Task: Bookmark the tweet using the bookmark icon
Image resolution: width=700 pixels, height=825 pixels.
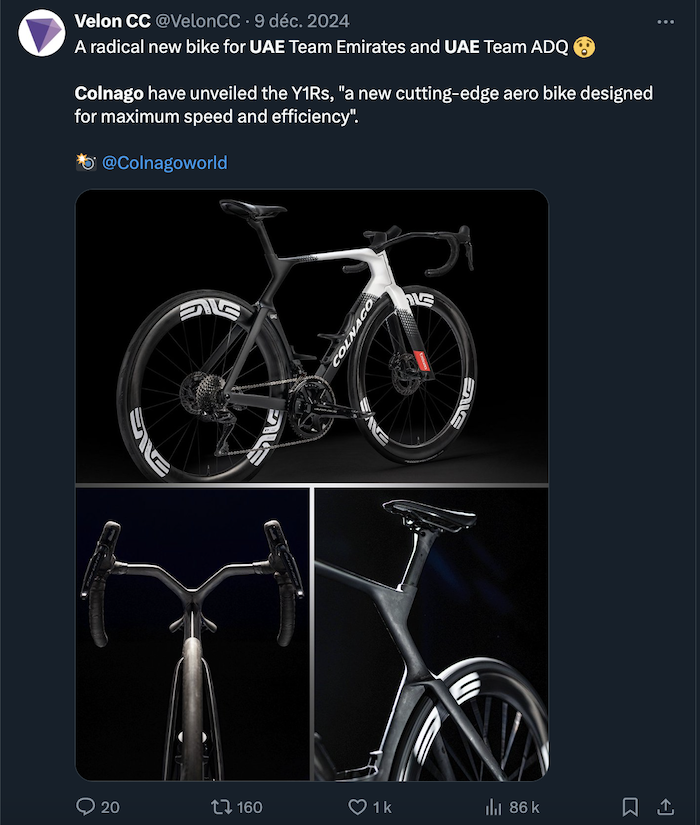Action: pyautogui.click(x=630, y=806)
